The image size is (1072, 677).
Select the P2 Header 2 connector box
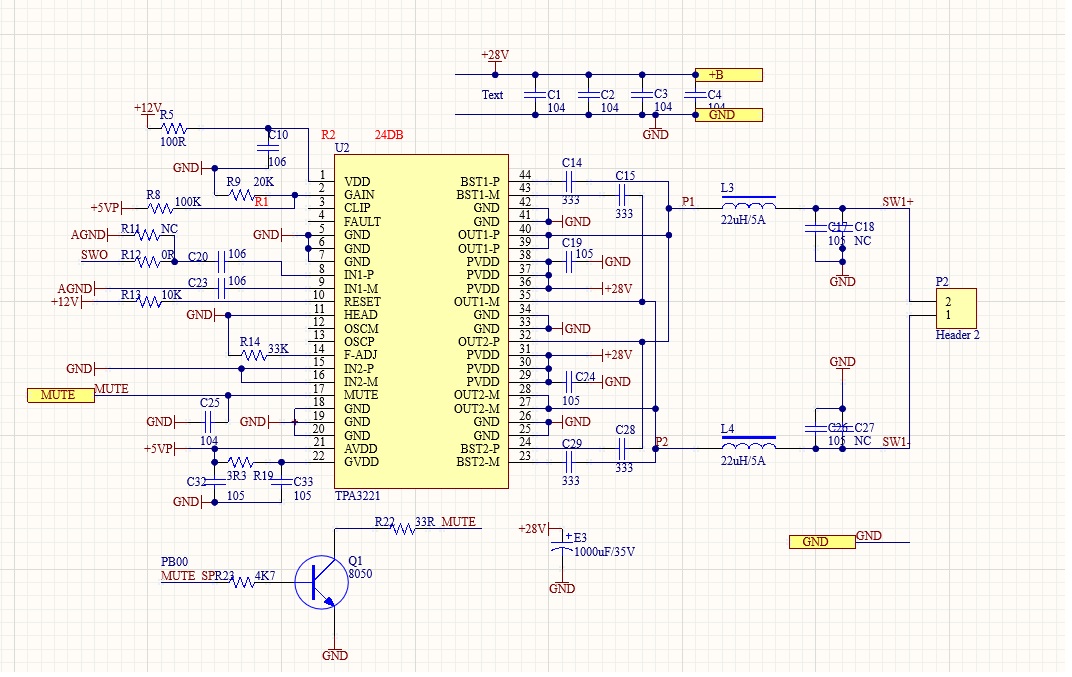click(x=956, y=308)
